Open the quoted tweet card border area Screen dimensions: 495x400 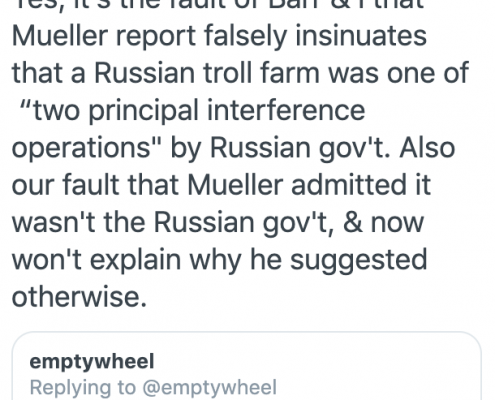[247, 366]
